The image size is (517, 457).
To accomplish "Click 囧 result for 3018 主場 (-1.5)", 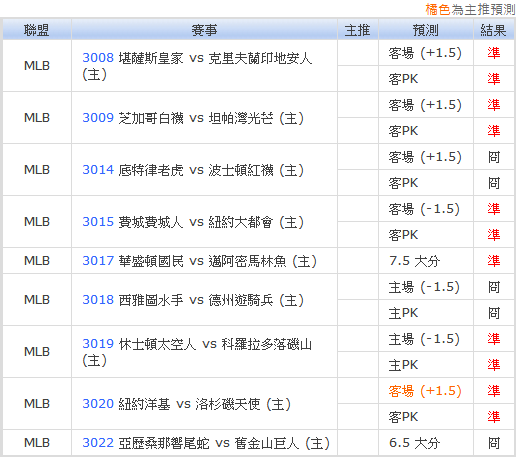I will pos(494,287).
